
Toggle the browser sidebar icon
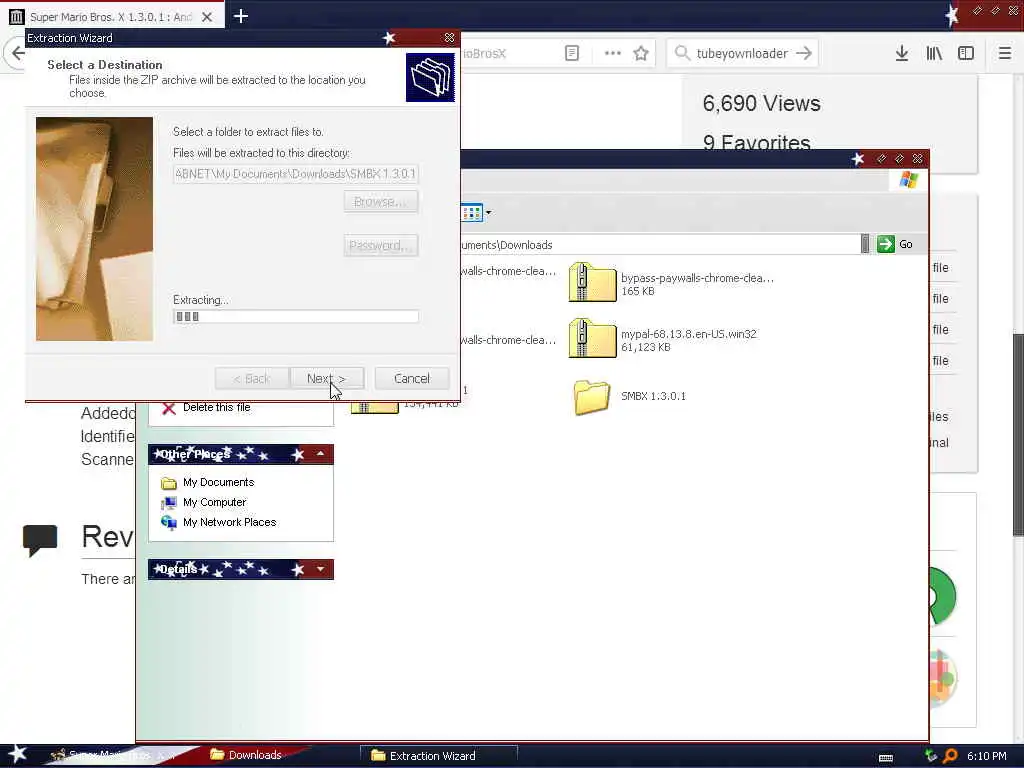tap(965, 54)
